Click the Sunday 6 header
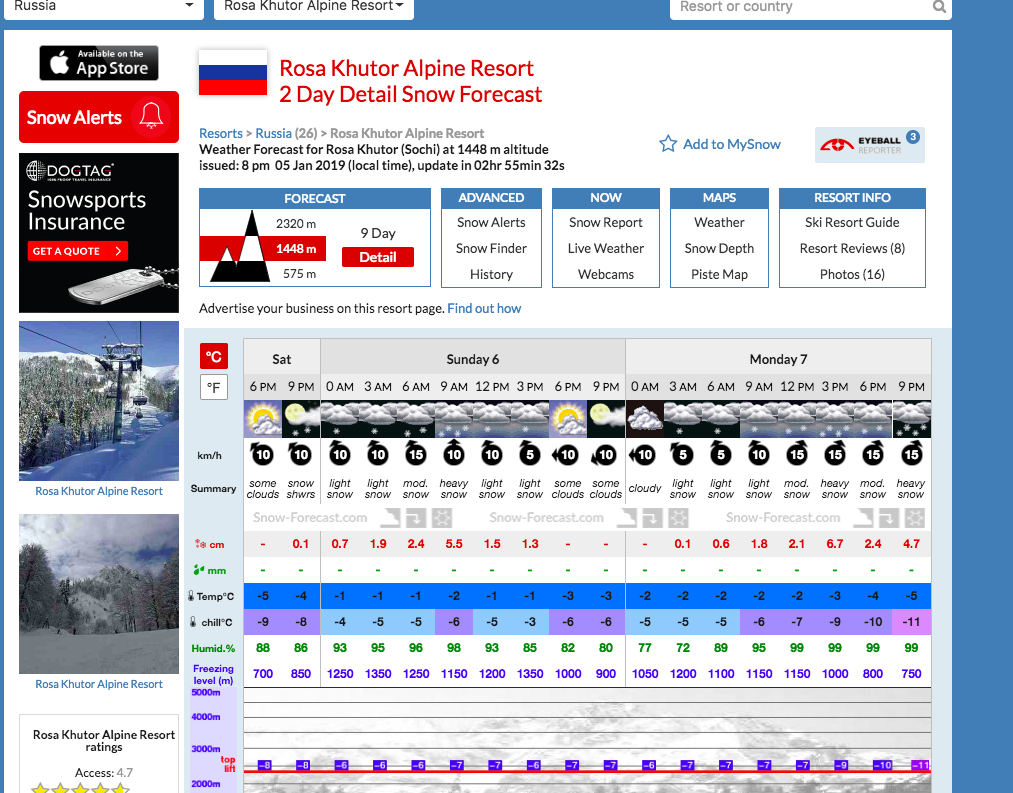The width and height of the screenshot is (1013, 793). [473, 359]
